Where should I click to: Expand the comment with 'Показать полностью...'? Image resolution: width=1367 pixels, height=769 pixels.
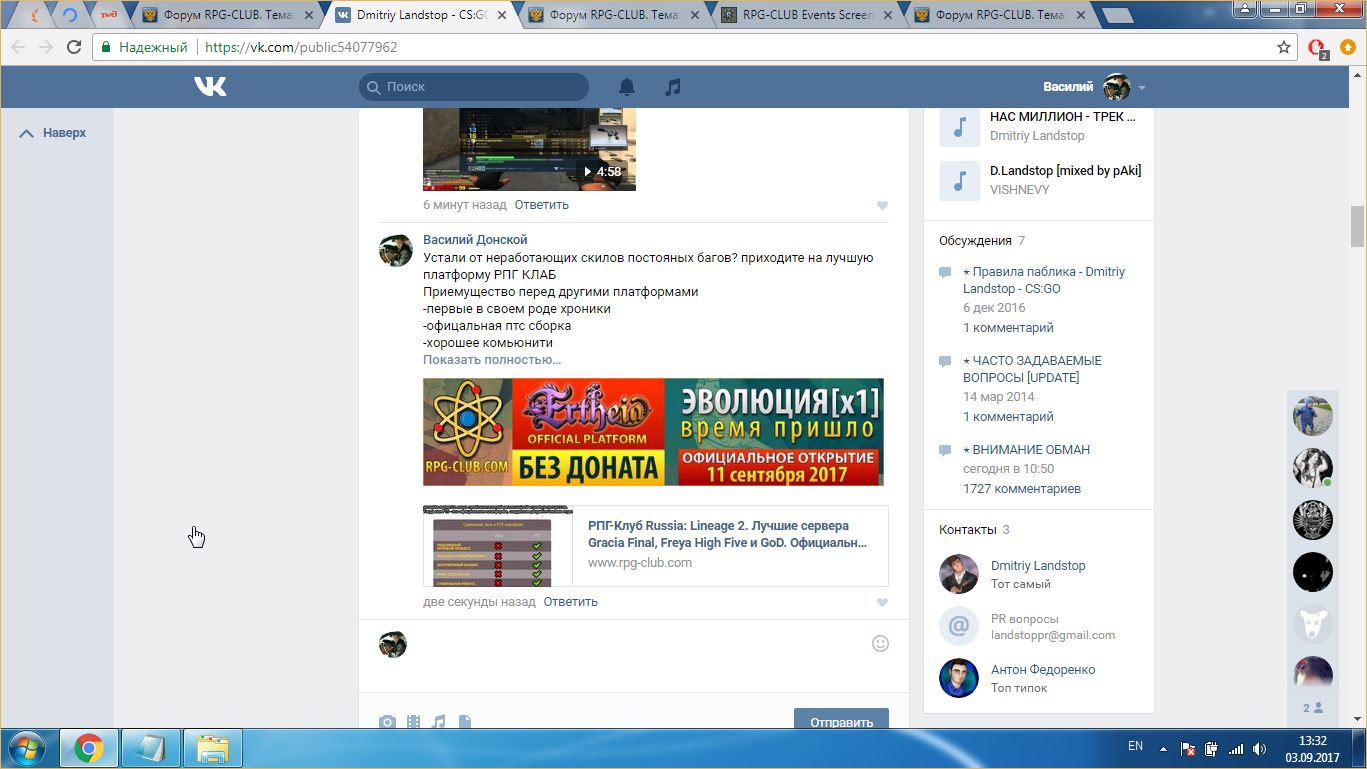point(492,360)
